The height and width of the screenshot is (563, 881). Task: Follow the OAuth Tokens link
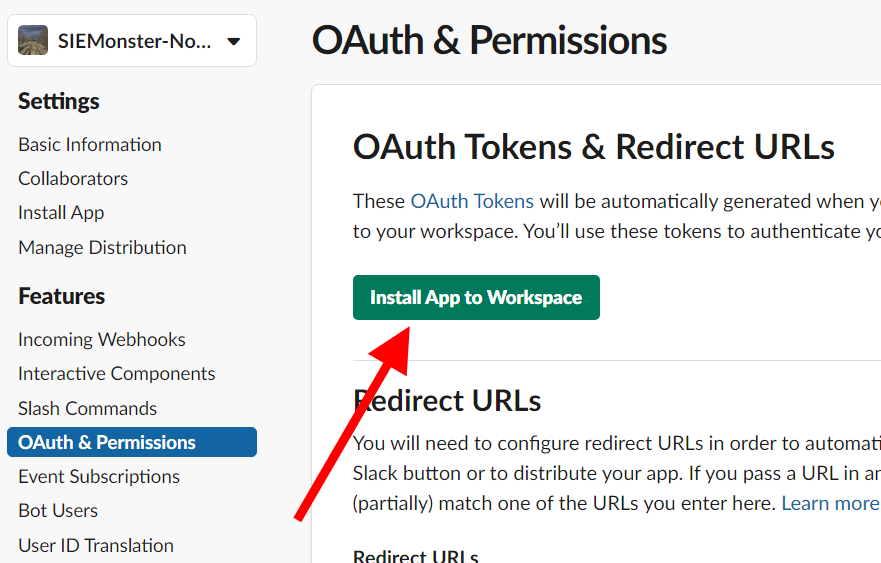(472, 201)
